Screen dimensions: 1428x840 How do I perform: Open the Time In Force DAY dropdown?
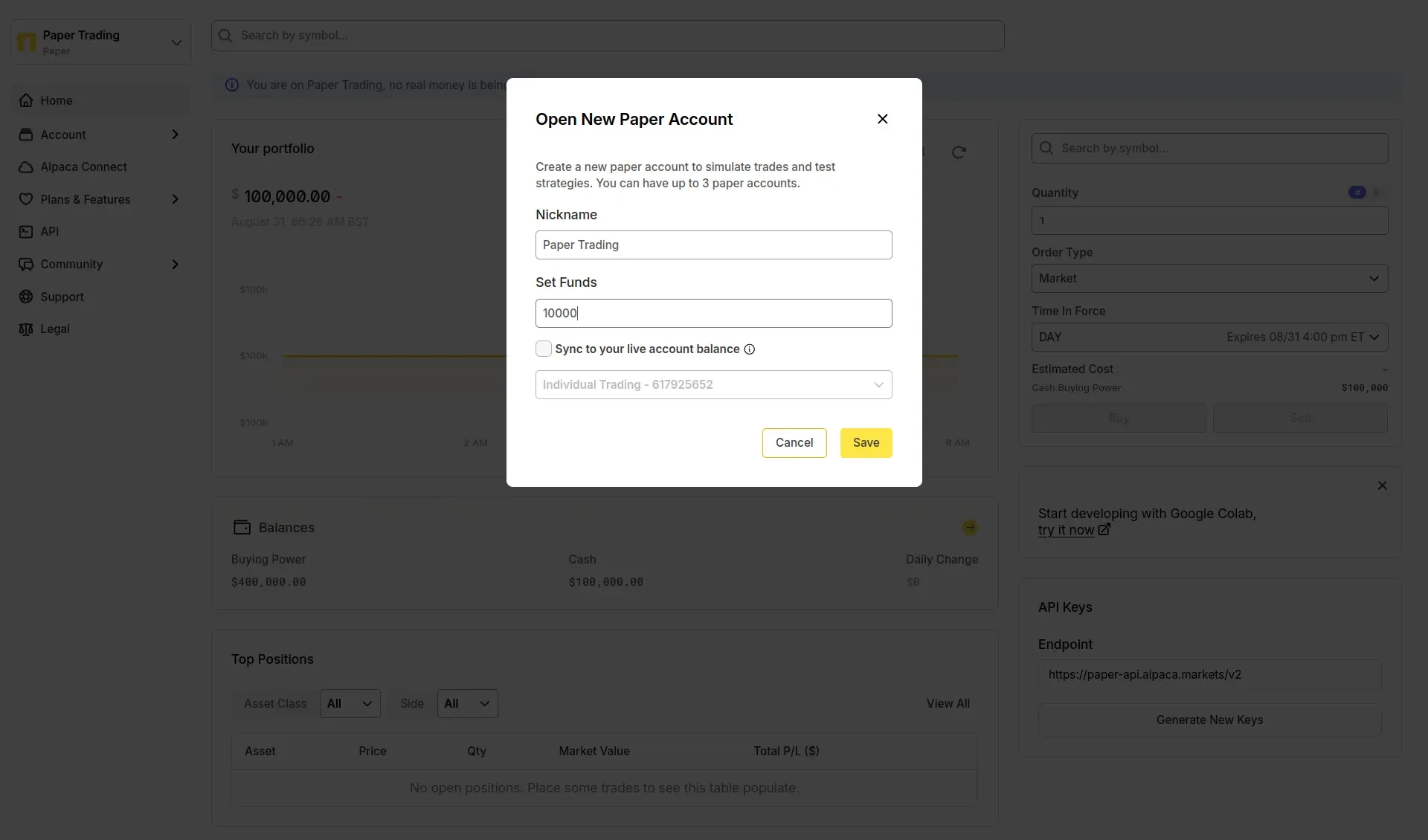(x=1209, y=337)
